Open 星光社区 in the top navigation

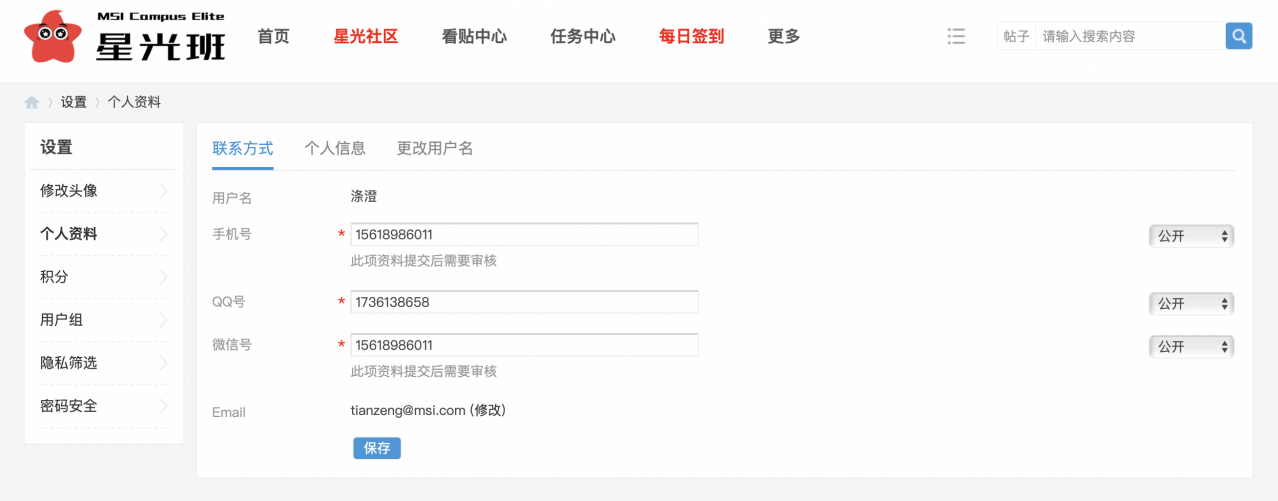click(366, 37)
